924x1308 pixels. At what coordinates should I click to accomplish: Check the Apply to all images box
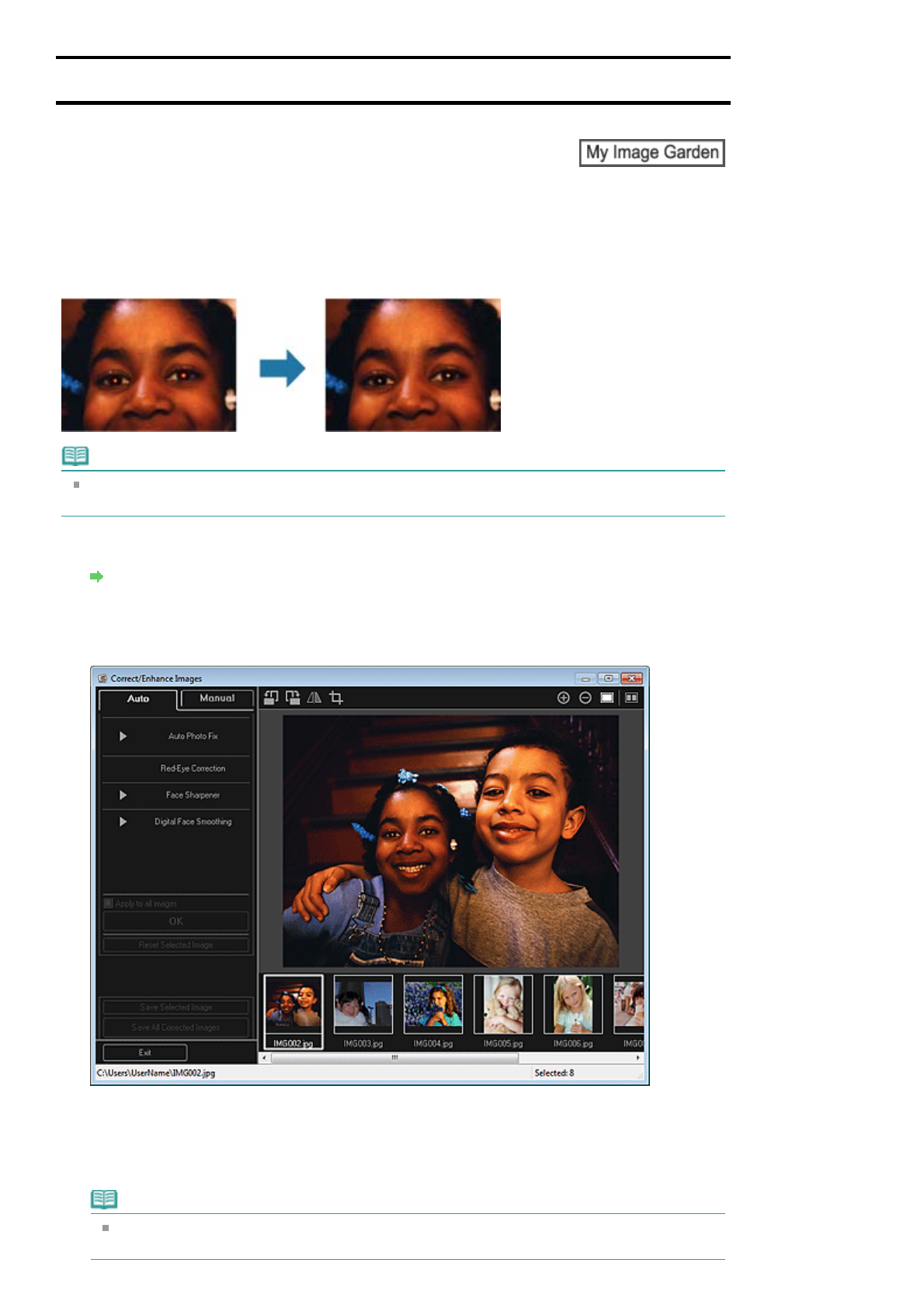(109, 903)
